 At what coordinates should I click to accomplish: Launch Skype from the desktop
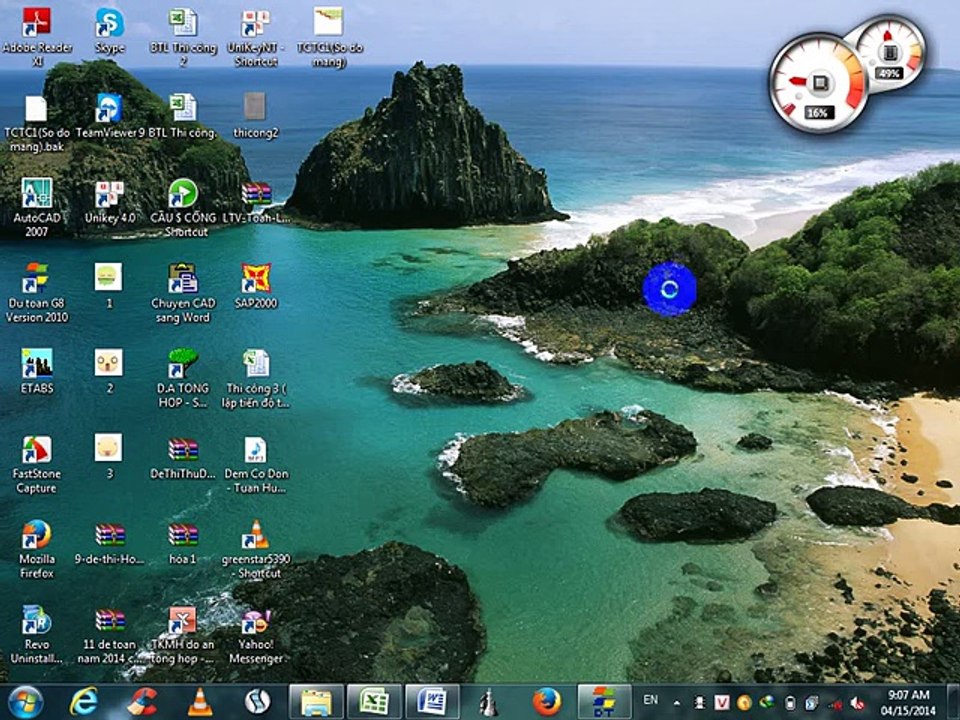(110, 23)
